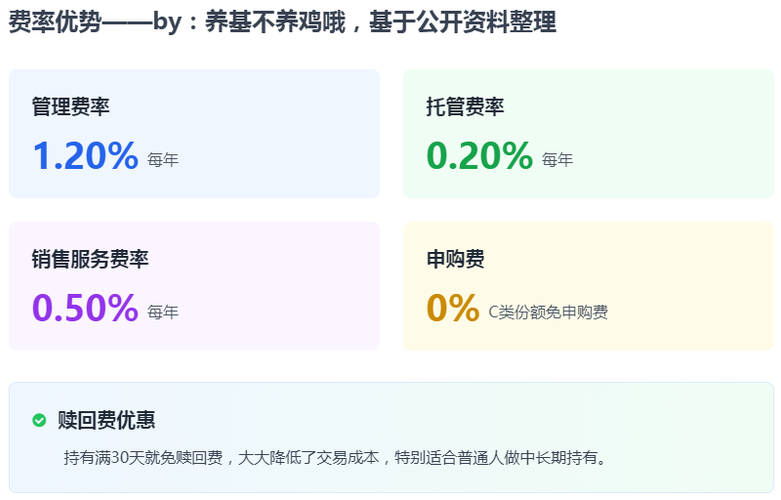Click 每年 text next to 0.20%
Image resolution: width=781 pixels, height=500 pixels.
pos(557,160)
